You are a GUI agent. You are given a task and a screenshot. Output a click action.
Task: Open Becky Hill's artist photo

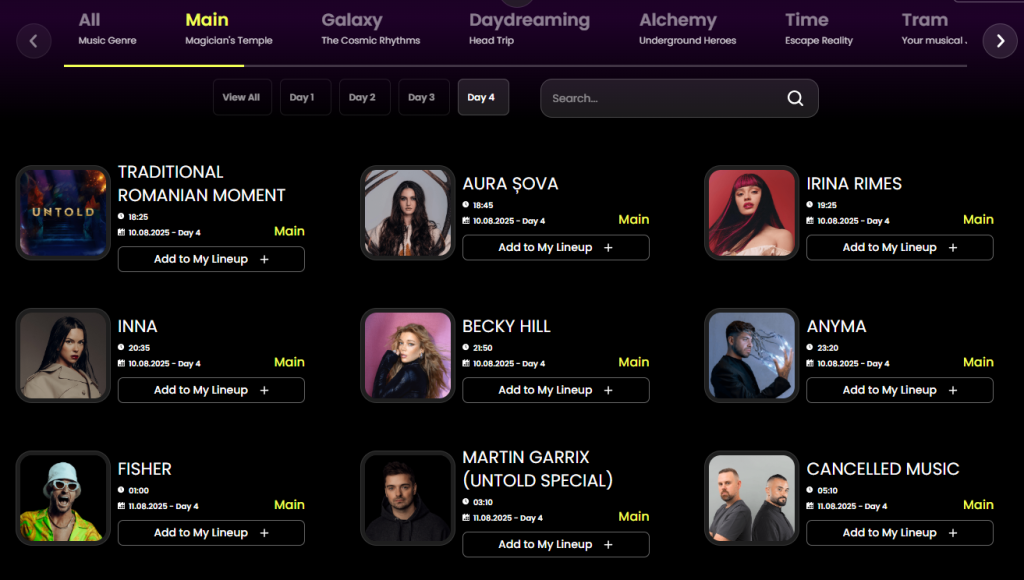coord(408,355)
